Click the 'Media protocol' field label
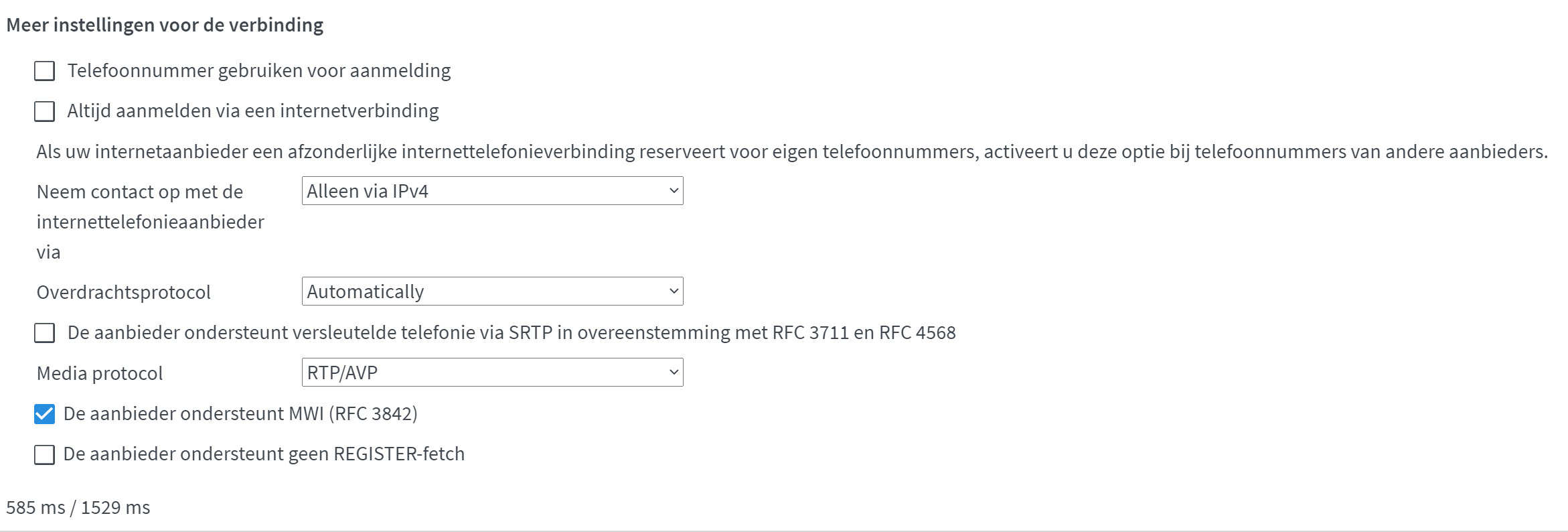The height and width of the screenshot is (532, 1568). (x=100, y=374)
